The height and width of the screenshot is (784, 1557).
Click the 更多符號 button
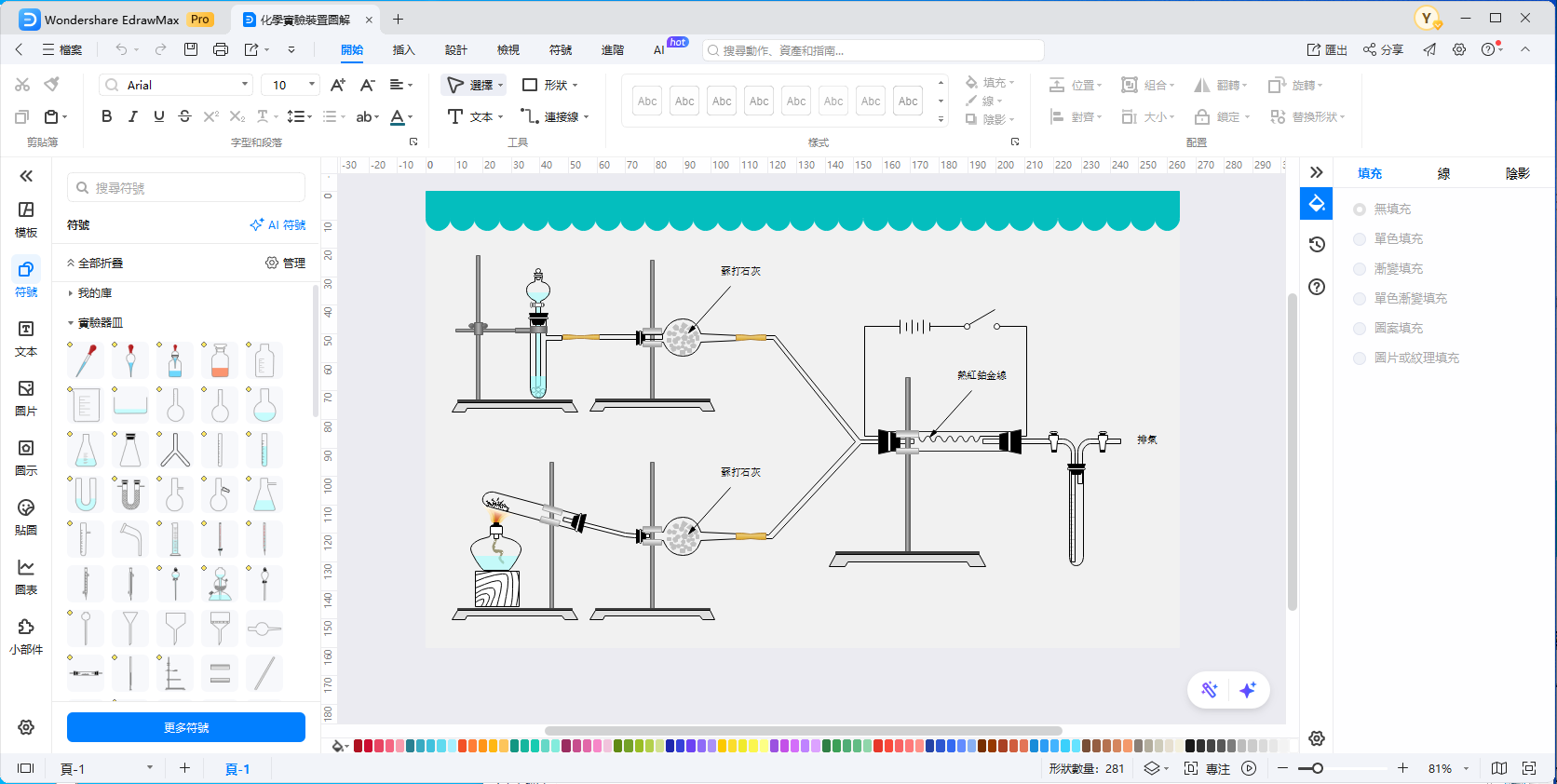(x=186, y=727)
